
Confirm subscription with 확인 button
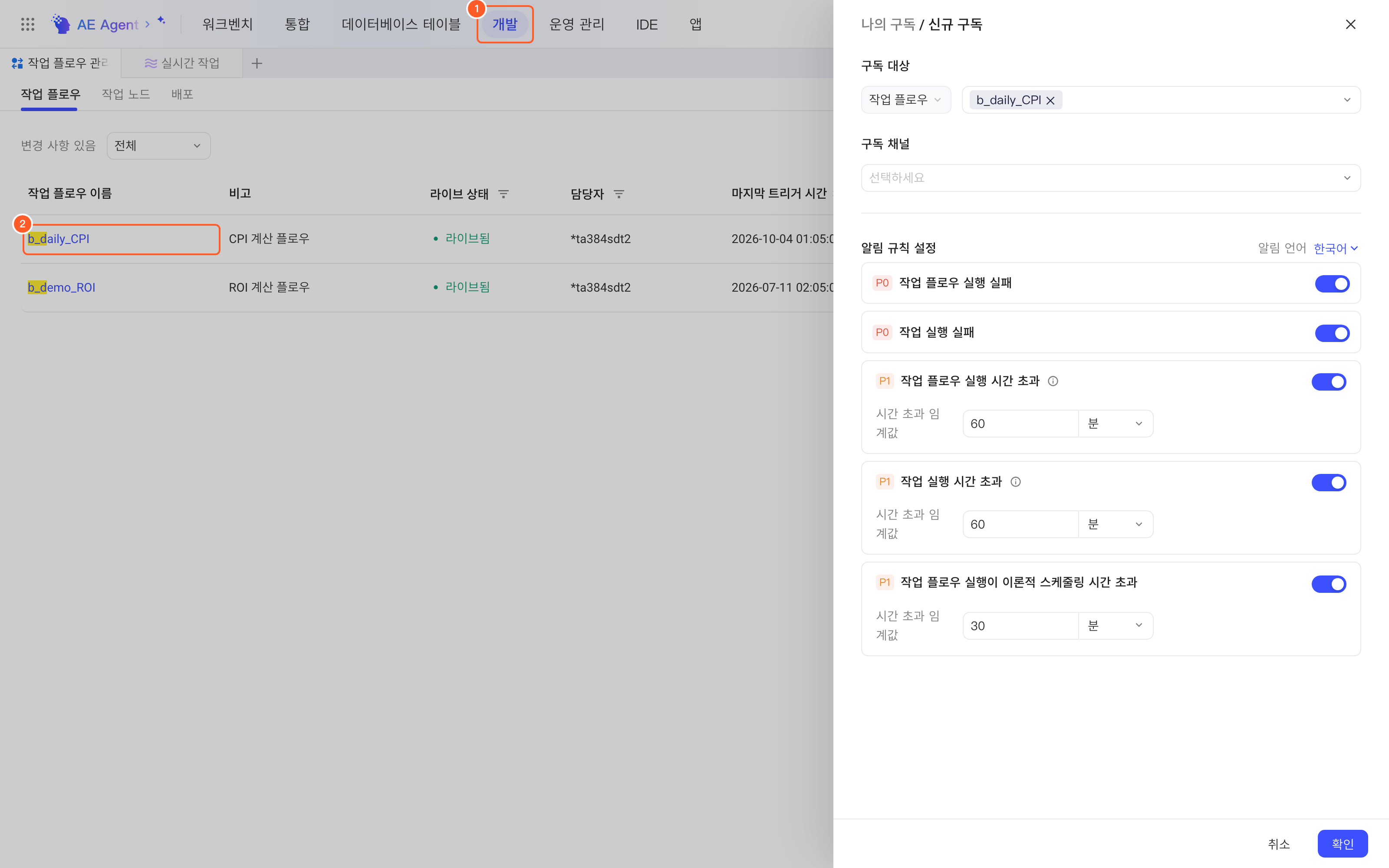click(1343, 843)
